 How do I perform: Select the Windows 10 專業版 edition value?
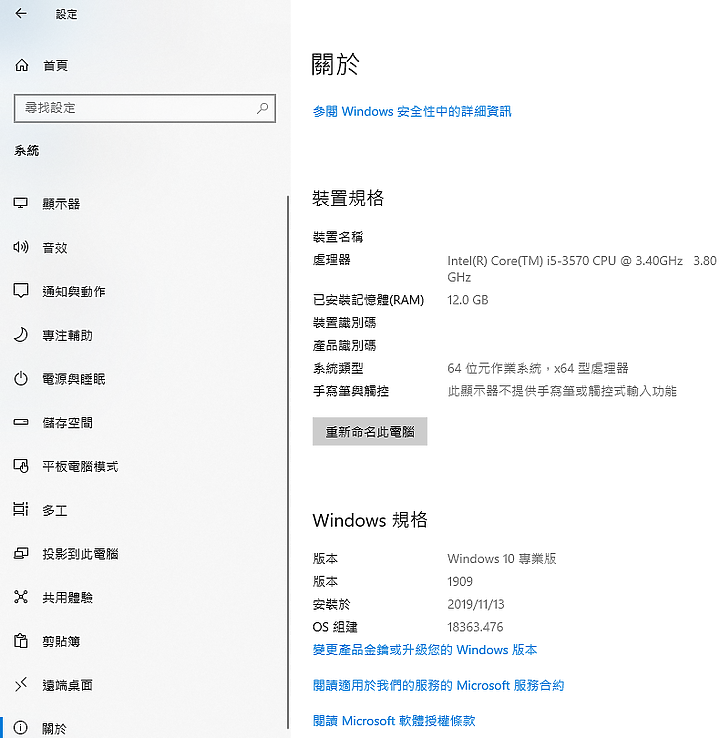502,559
